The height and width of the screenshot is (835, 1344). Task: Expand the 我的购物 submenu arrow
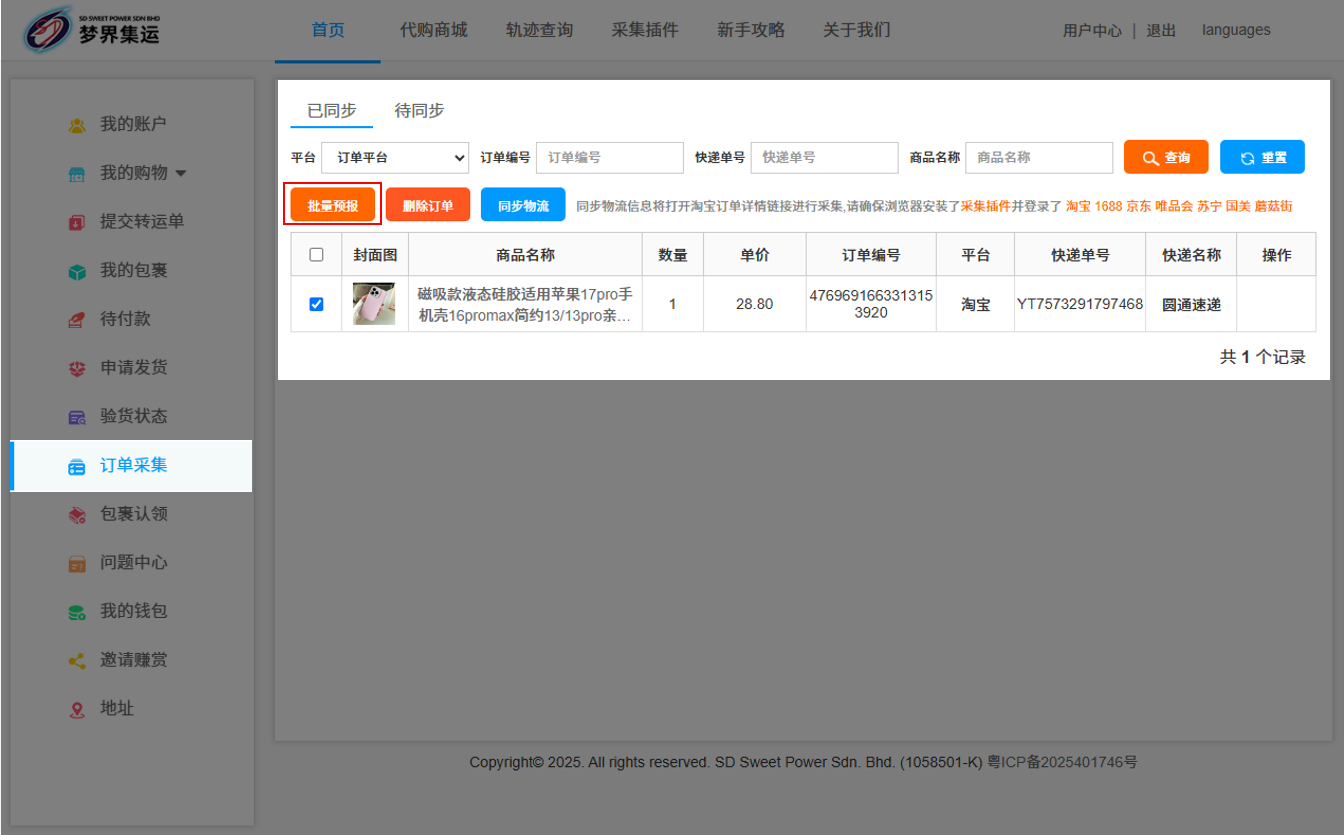[181, 174]
